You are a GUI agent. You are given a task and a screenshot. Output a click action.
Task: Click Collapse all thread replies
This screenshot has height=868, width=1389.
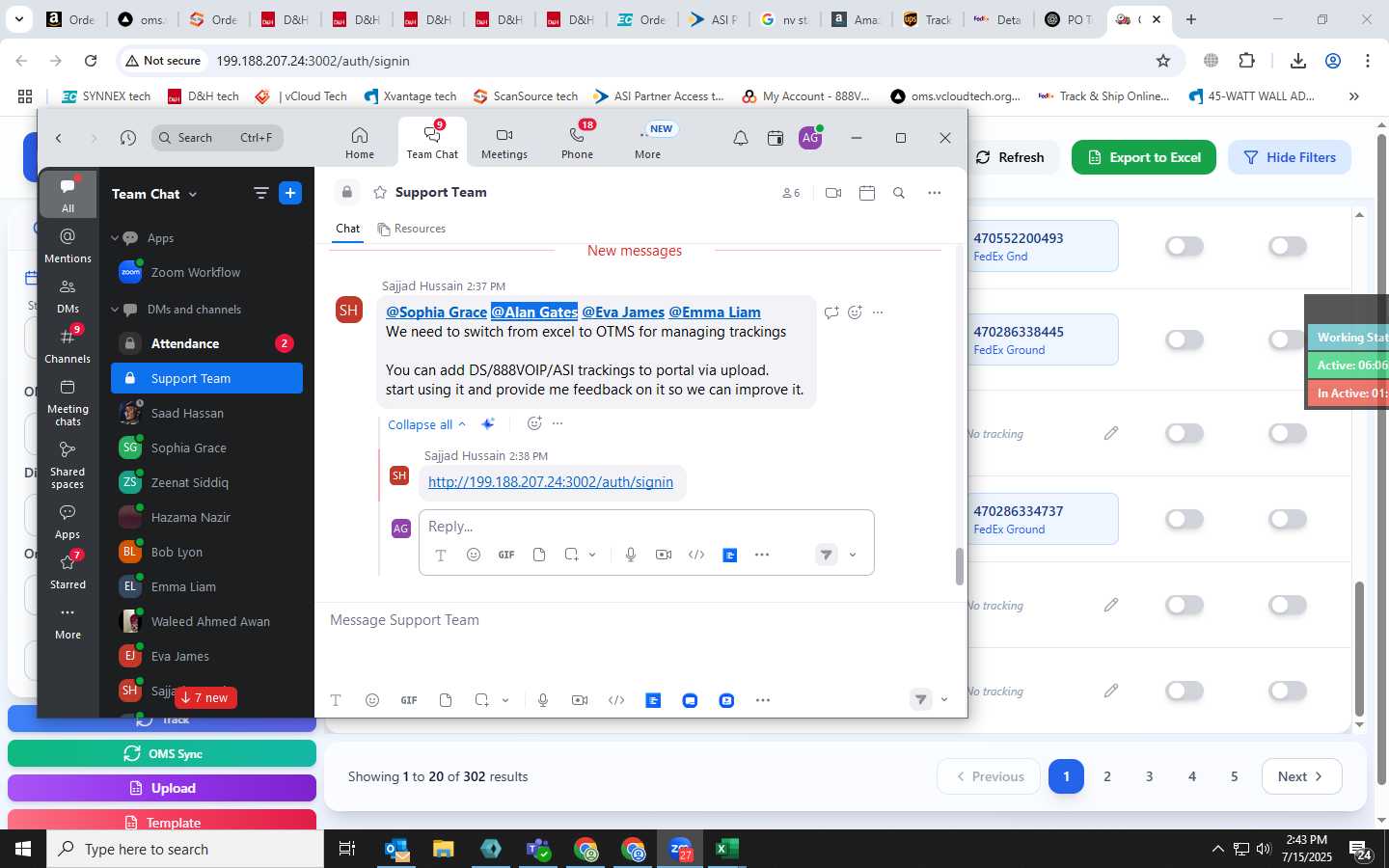(x=426, y=424)
